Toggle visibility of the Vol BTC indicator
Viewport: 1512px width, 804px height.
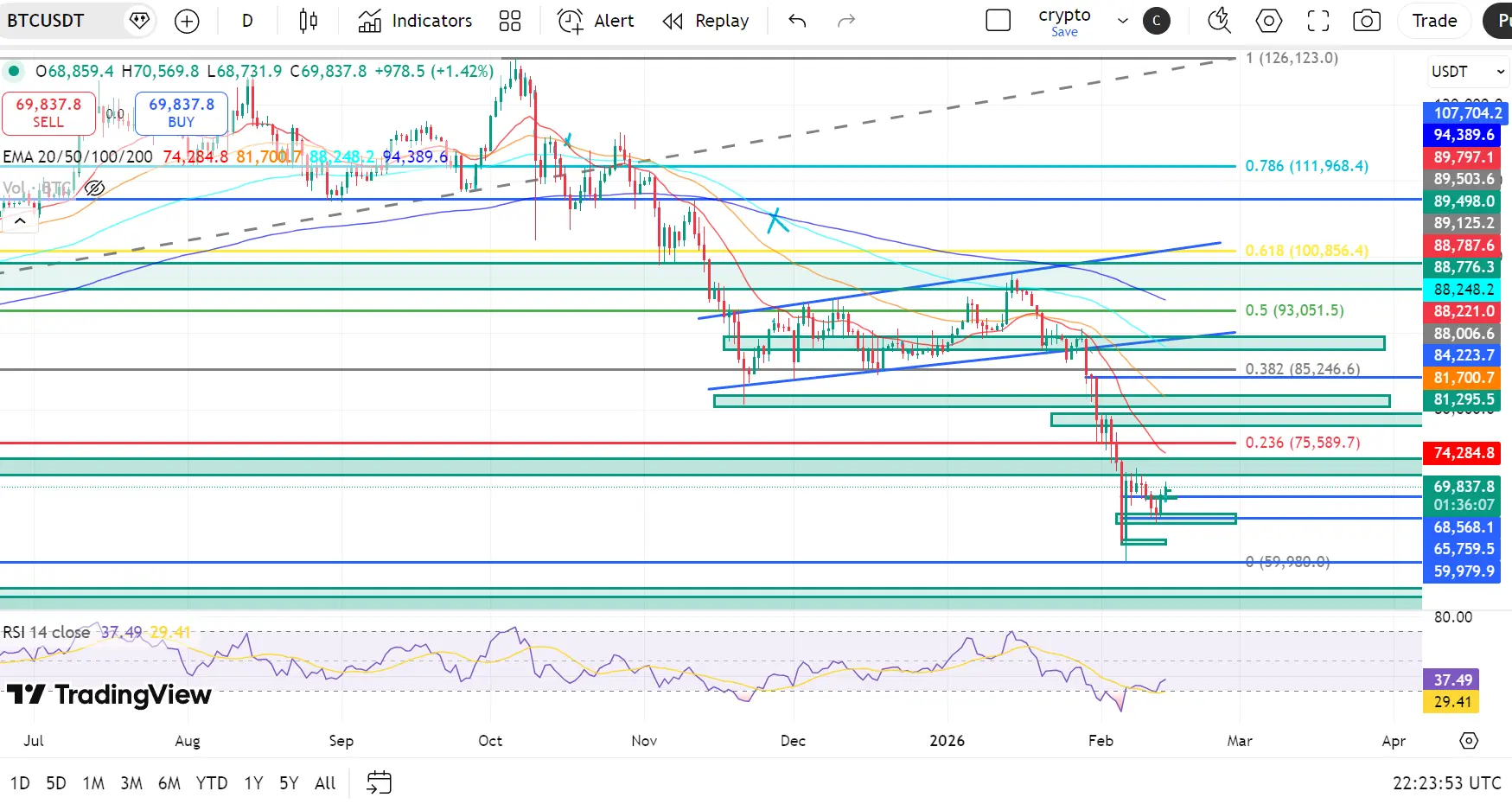coord(94,188)
